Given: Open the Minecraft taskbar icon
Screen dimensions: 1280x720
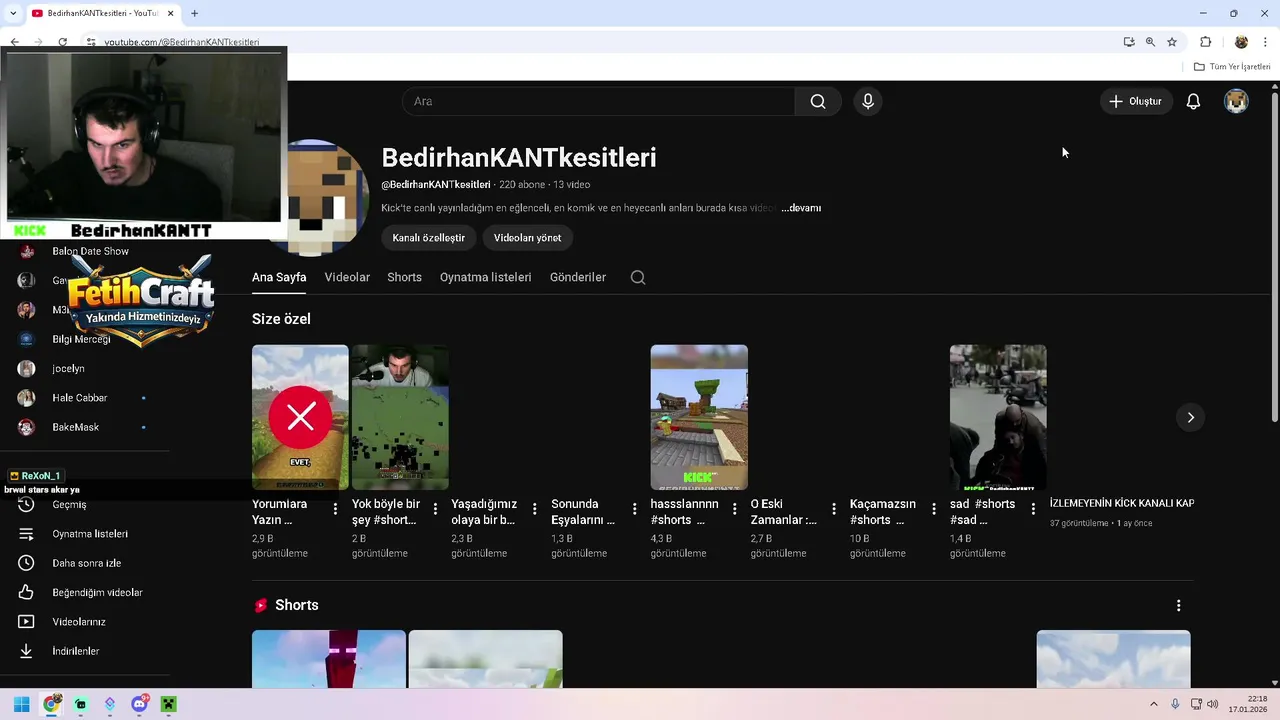Looking at the screenshot, I should (x=168, y=704).
